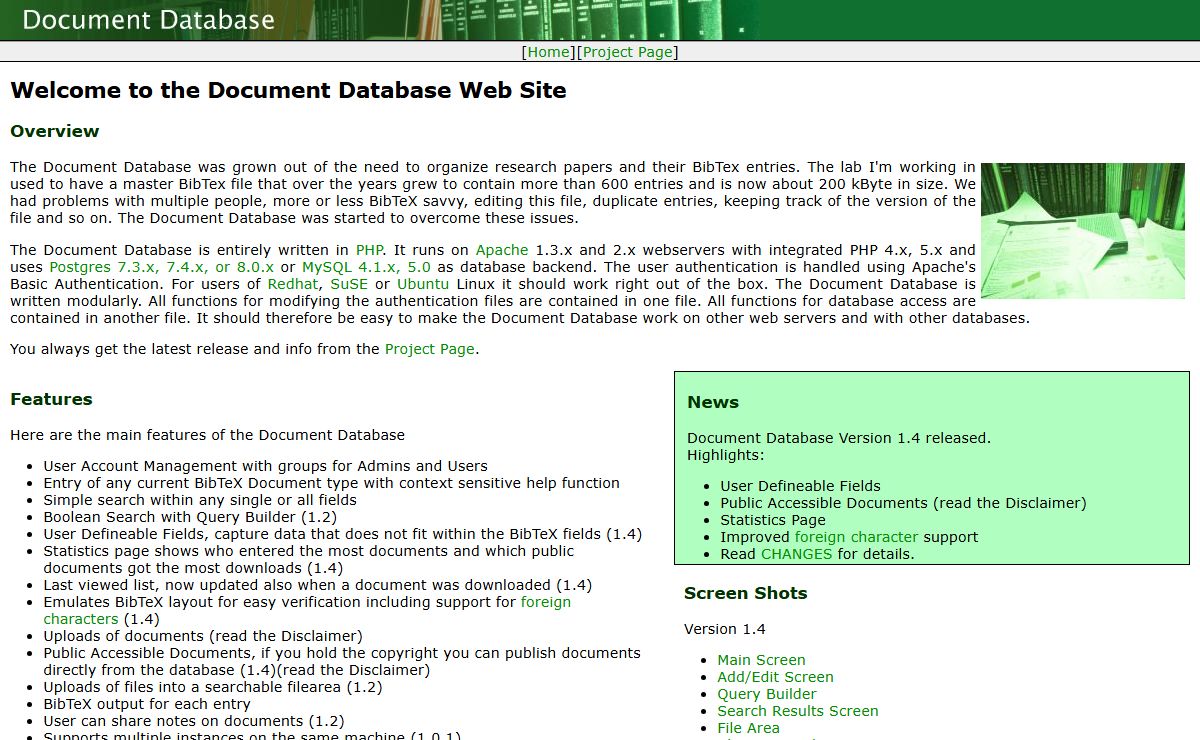Follow the PHP link in Overview

pos(369,250)
